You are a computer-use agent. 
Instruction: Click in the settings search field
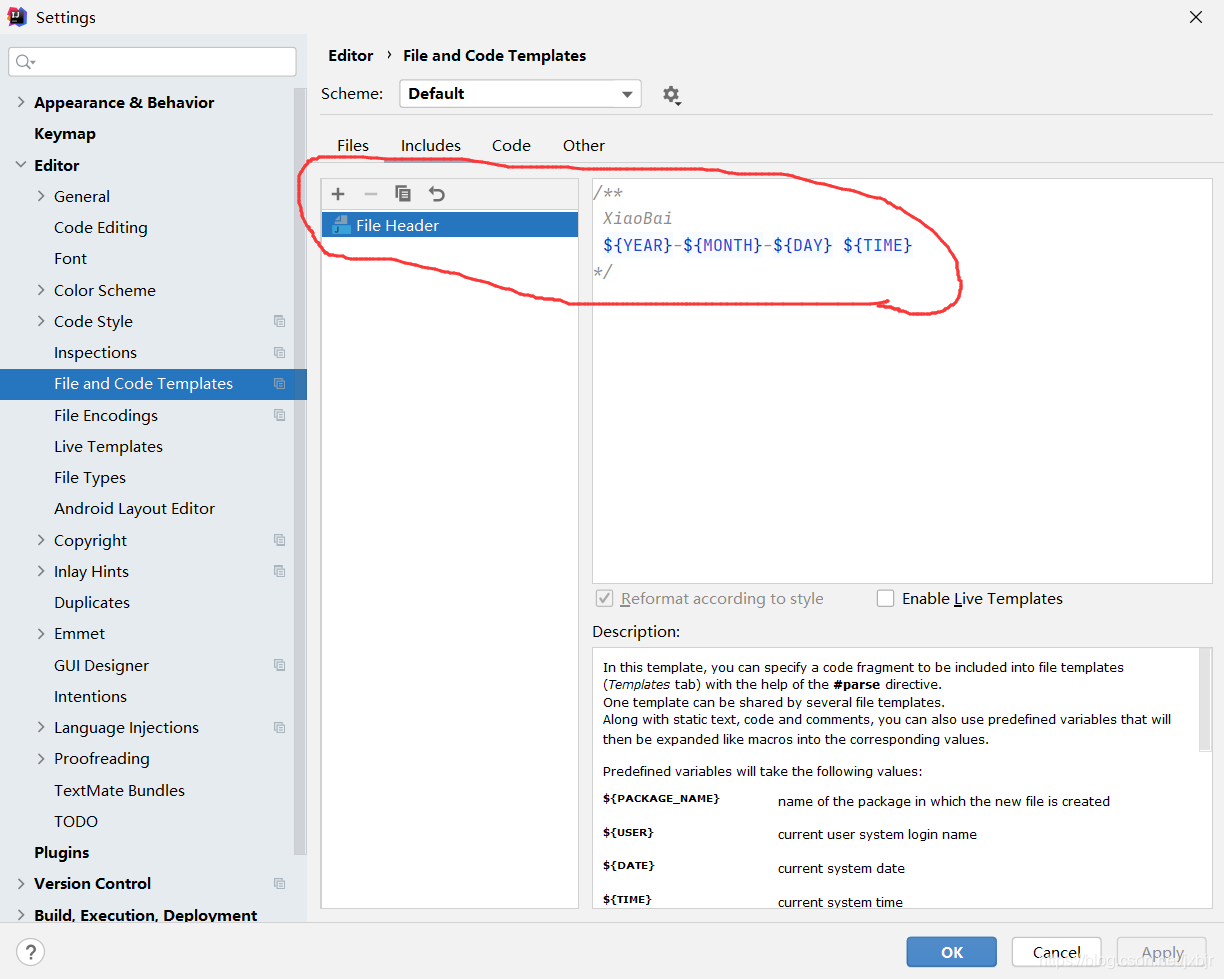153,62
